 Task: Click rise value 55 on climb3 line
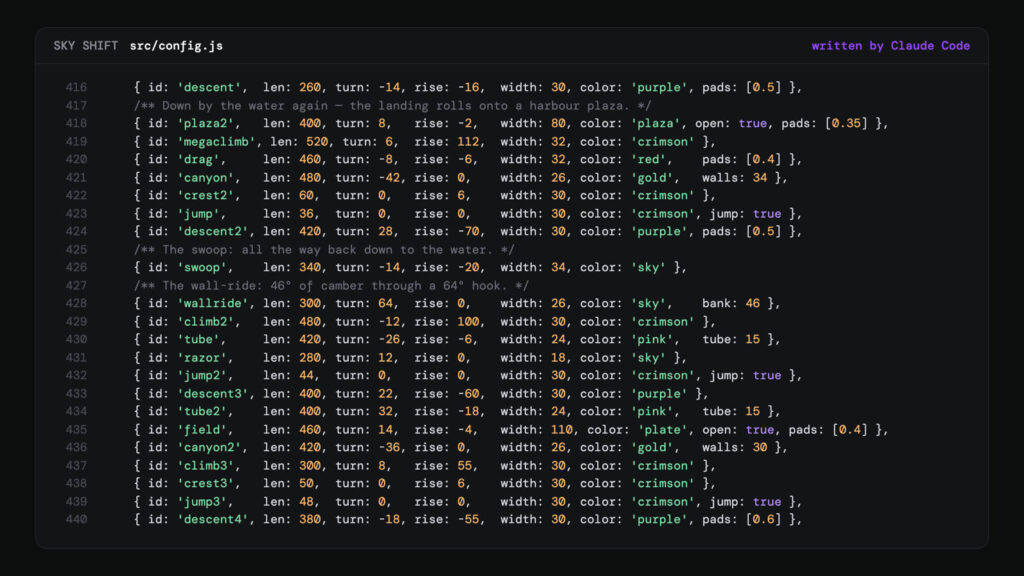coord(464,466)
